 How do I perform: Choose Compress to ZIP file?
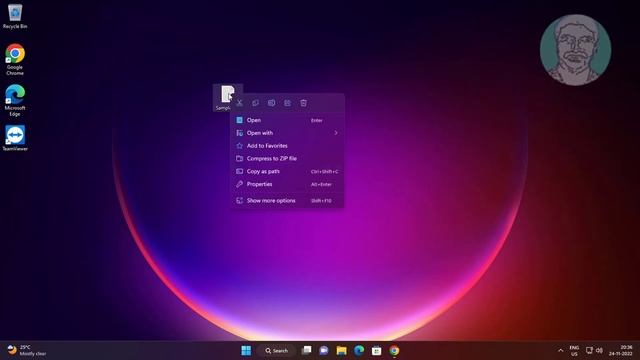[x=287, y=158]
